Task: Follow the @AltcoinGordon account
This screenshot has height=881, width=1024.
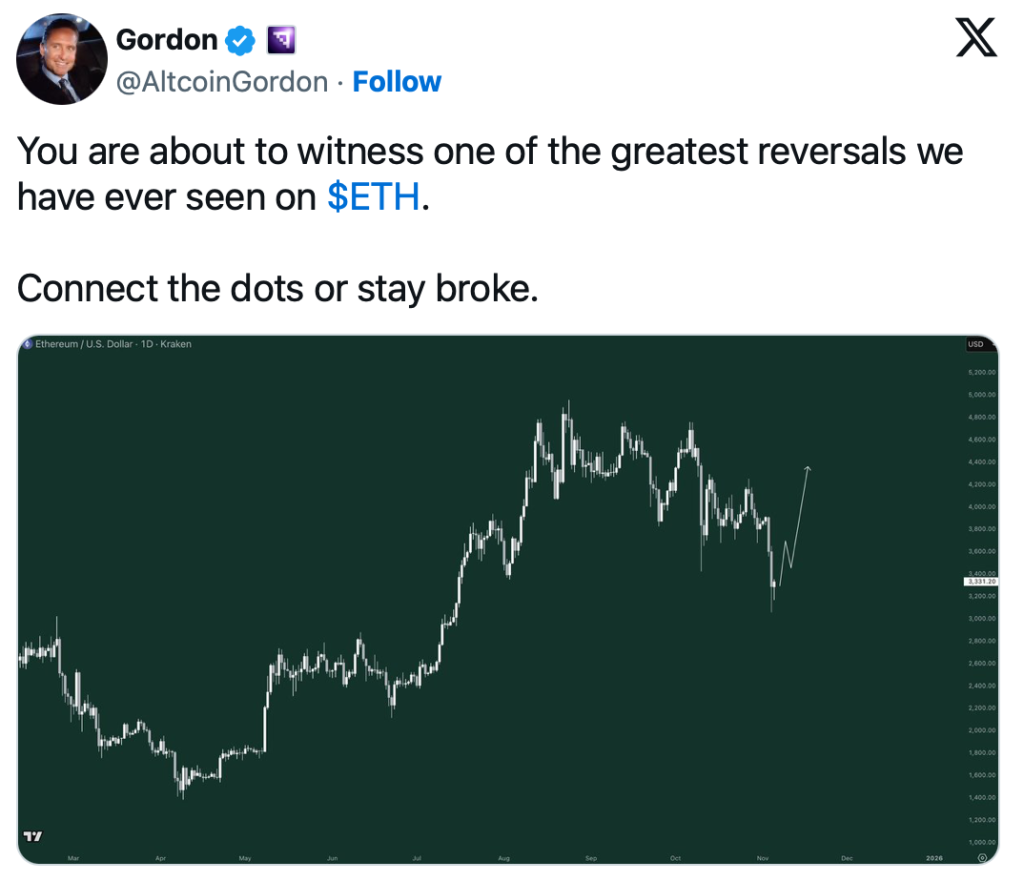Action: coord(397,82)
